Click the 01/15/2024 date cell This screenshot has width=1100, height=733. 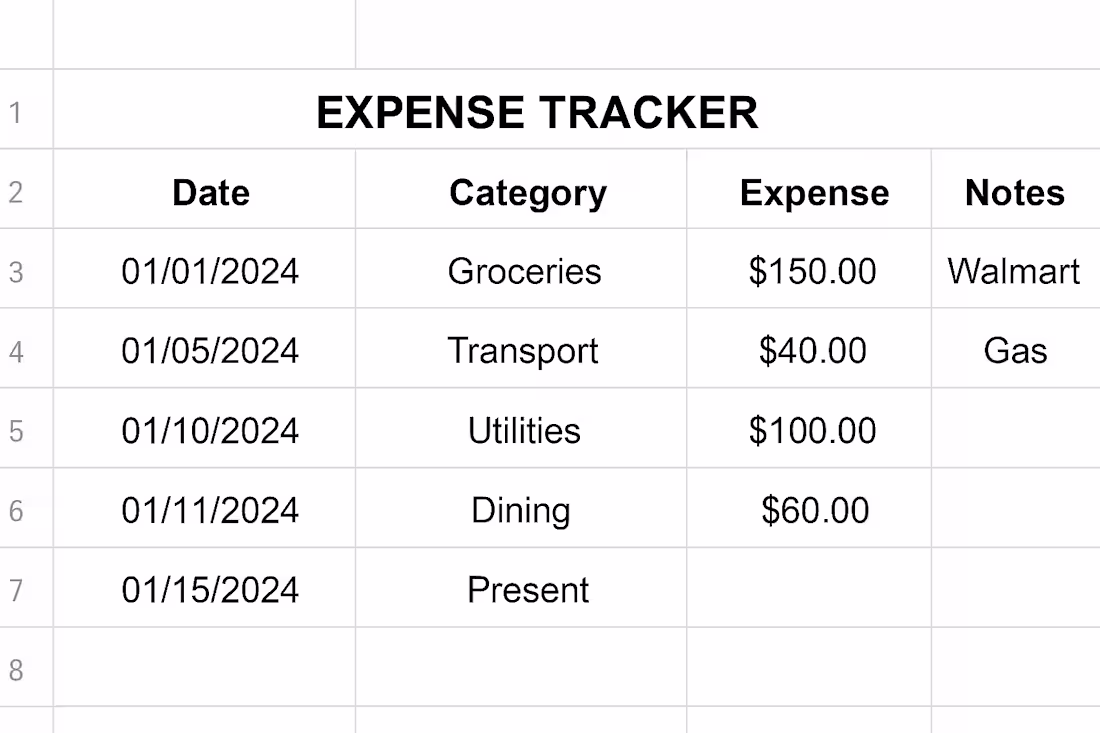[210, 590]
